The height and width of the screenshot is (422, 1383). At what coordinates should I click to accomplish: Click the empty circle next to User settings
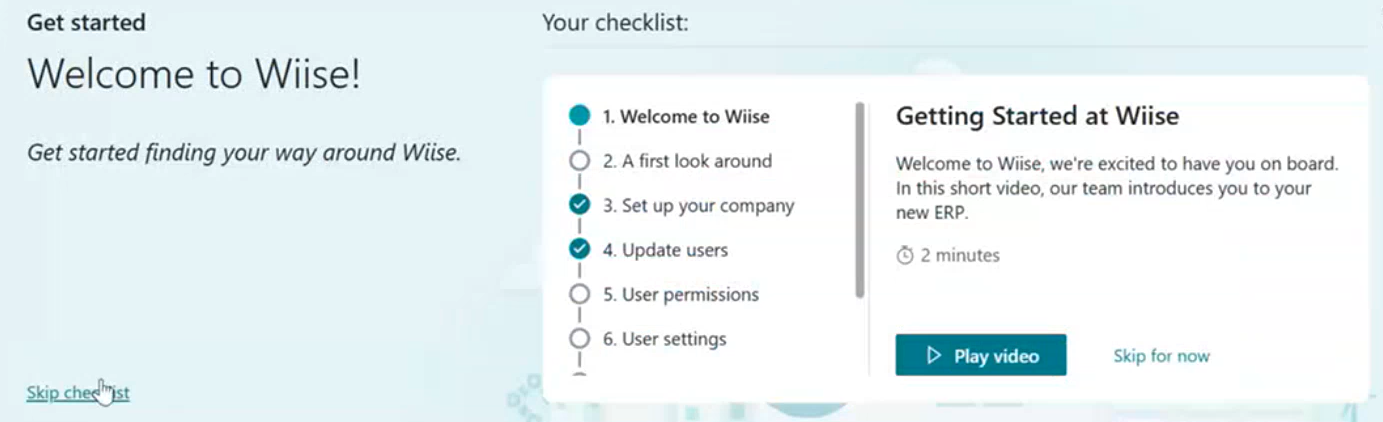click(579, 339)
